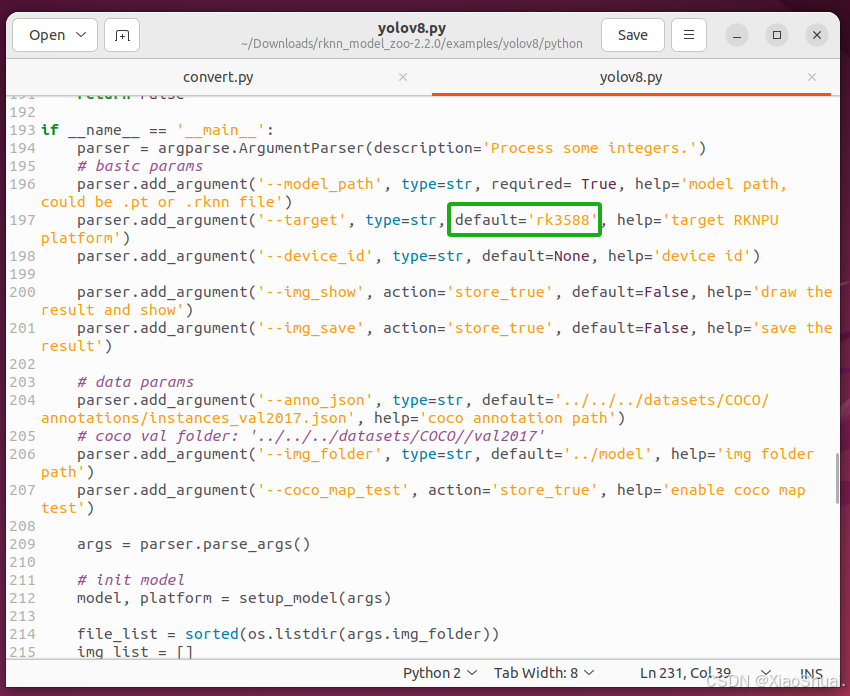This screenshot has height=696, width=850.
Task: Click '--coco_map_test' string on line 207
Action: (333, 490)
